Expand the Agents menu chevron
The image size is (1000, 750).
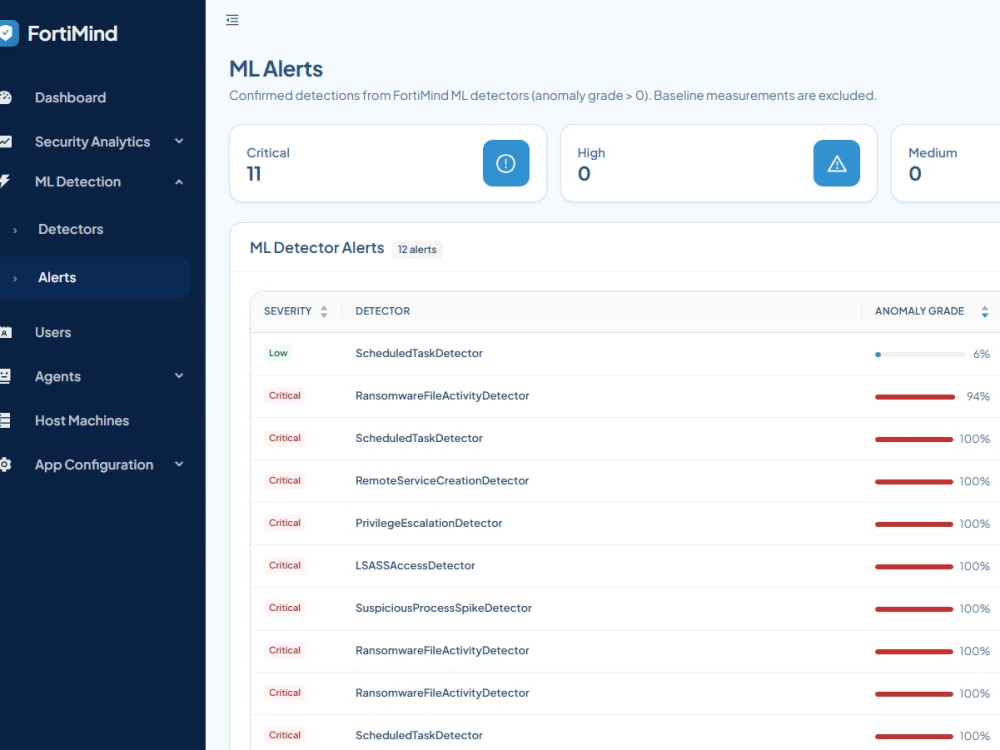pyautogui.click(x=179, y=376)
